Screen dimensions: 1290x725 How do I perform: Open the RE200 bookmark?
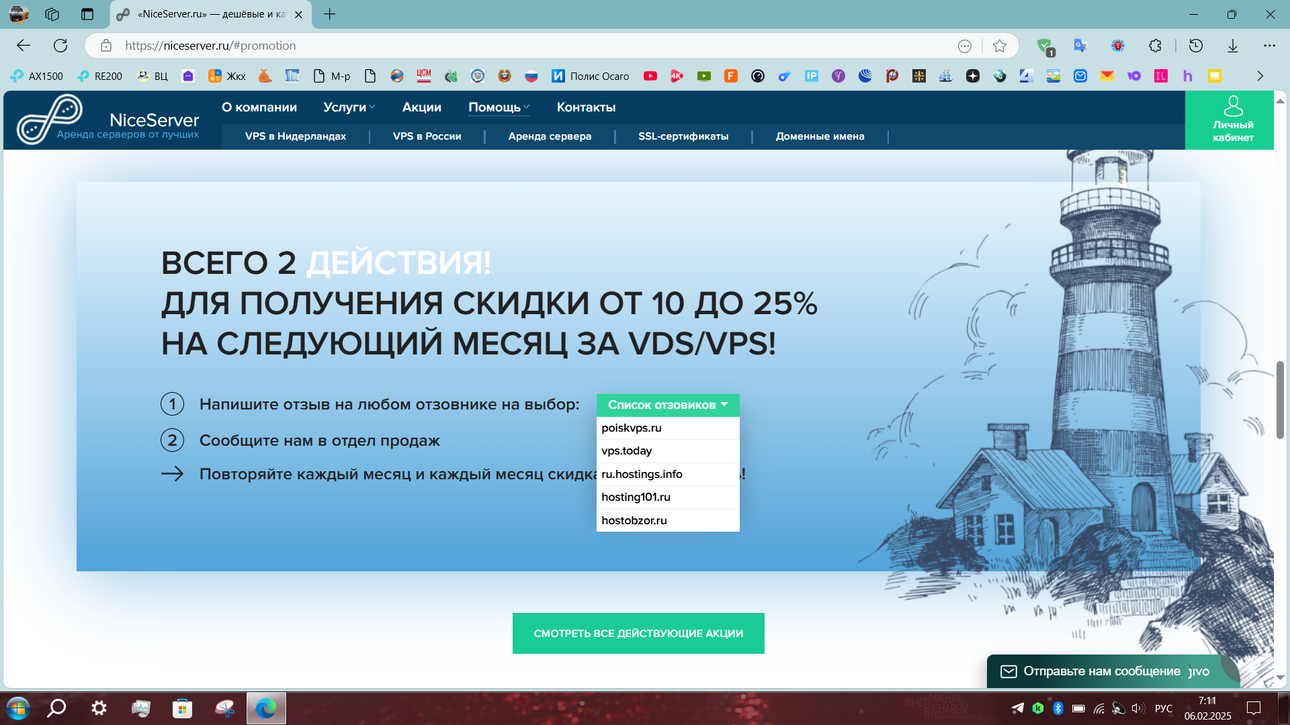(100, 76)
